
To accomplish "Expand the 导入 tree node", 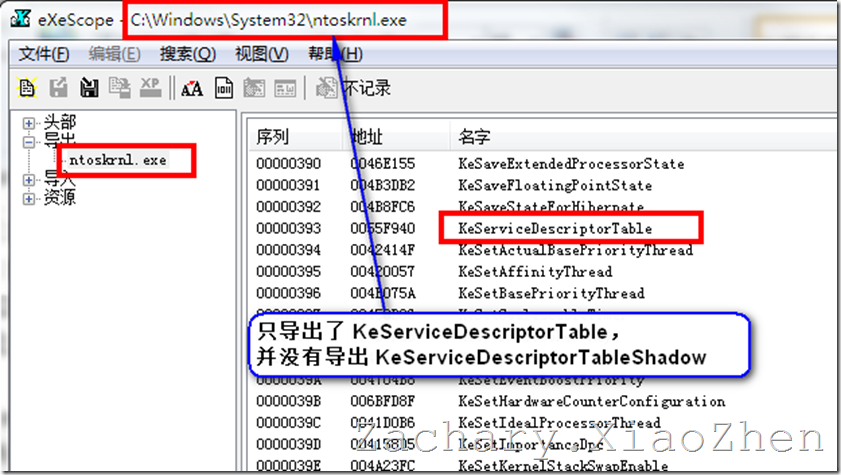I will pyautogui.click(x=28, y=180).
